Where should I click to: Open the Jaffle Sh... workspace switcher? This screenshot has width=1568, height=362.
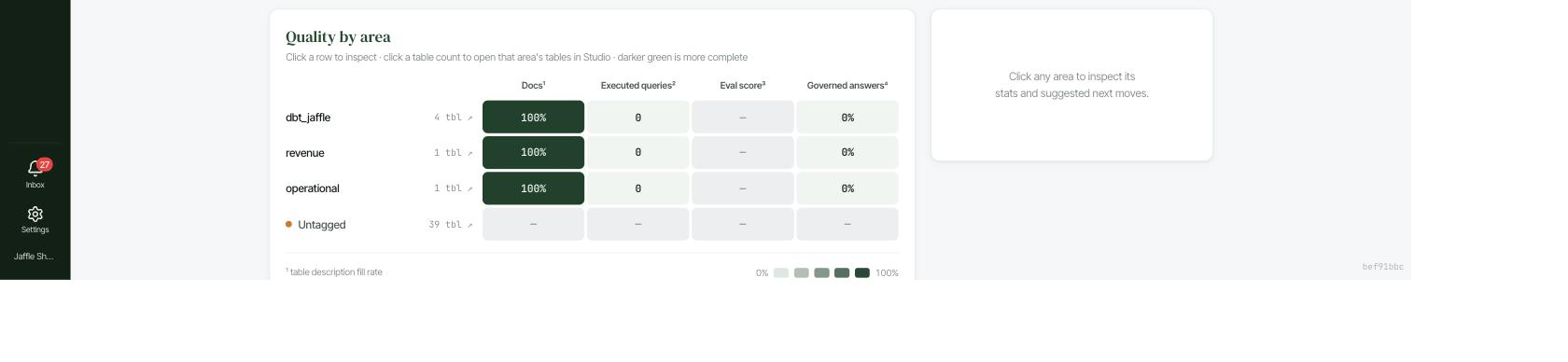35,256
